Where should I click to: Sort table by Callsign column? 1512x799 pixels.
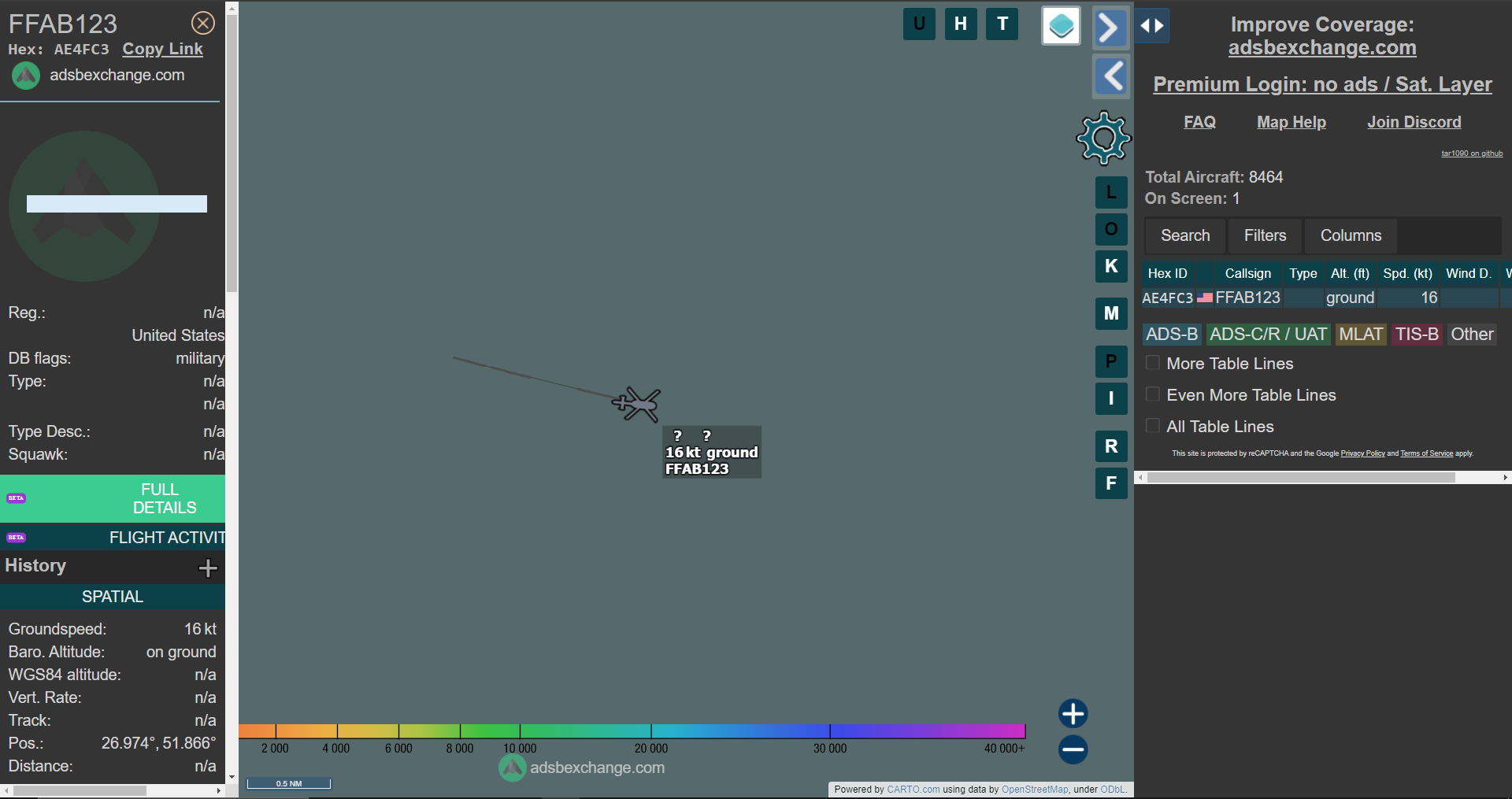coord(1247,273)
